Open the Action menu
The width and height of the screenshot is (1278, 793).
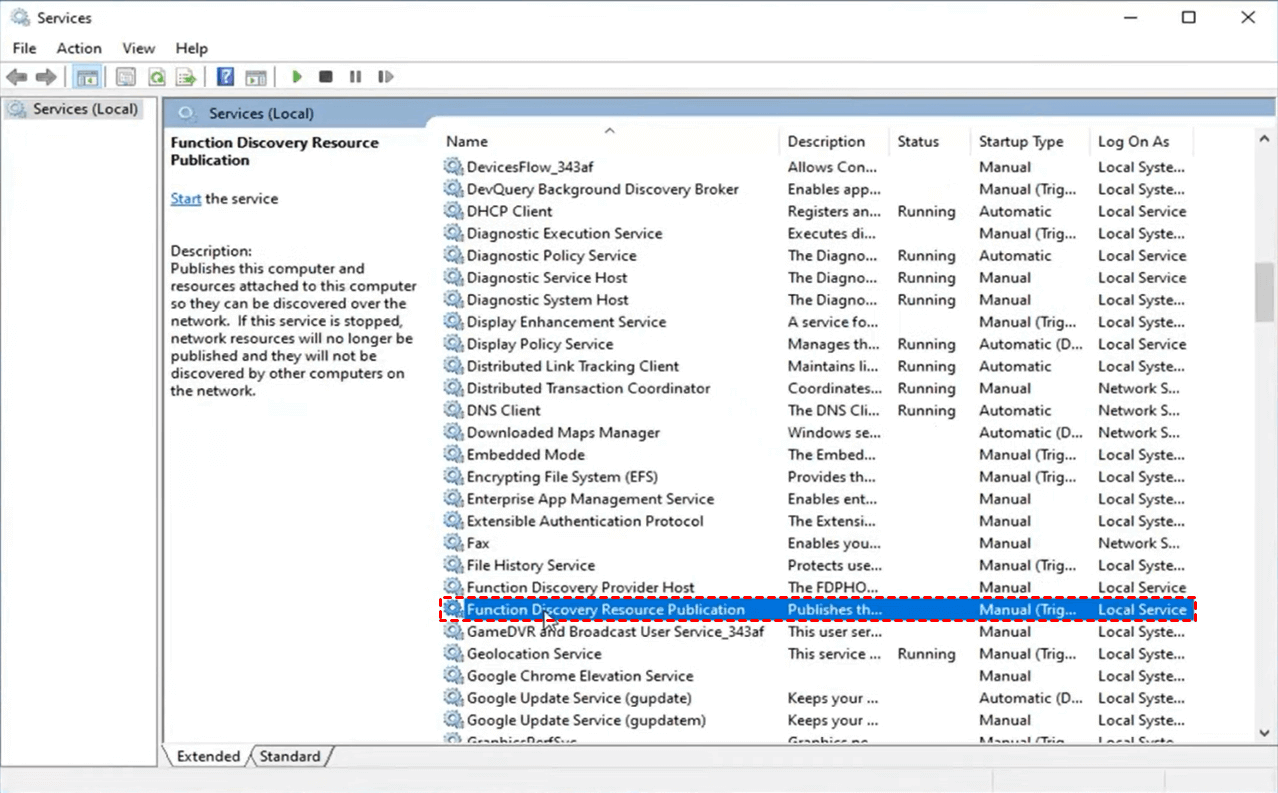coord(79,48)
